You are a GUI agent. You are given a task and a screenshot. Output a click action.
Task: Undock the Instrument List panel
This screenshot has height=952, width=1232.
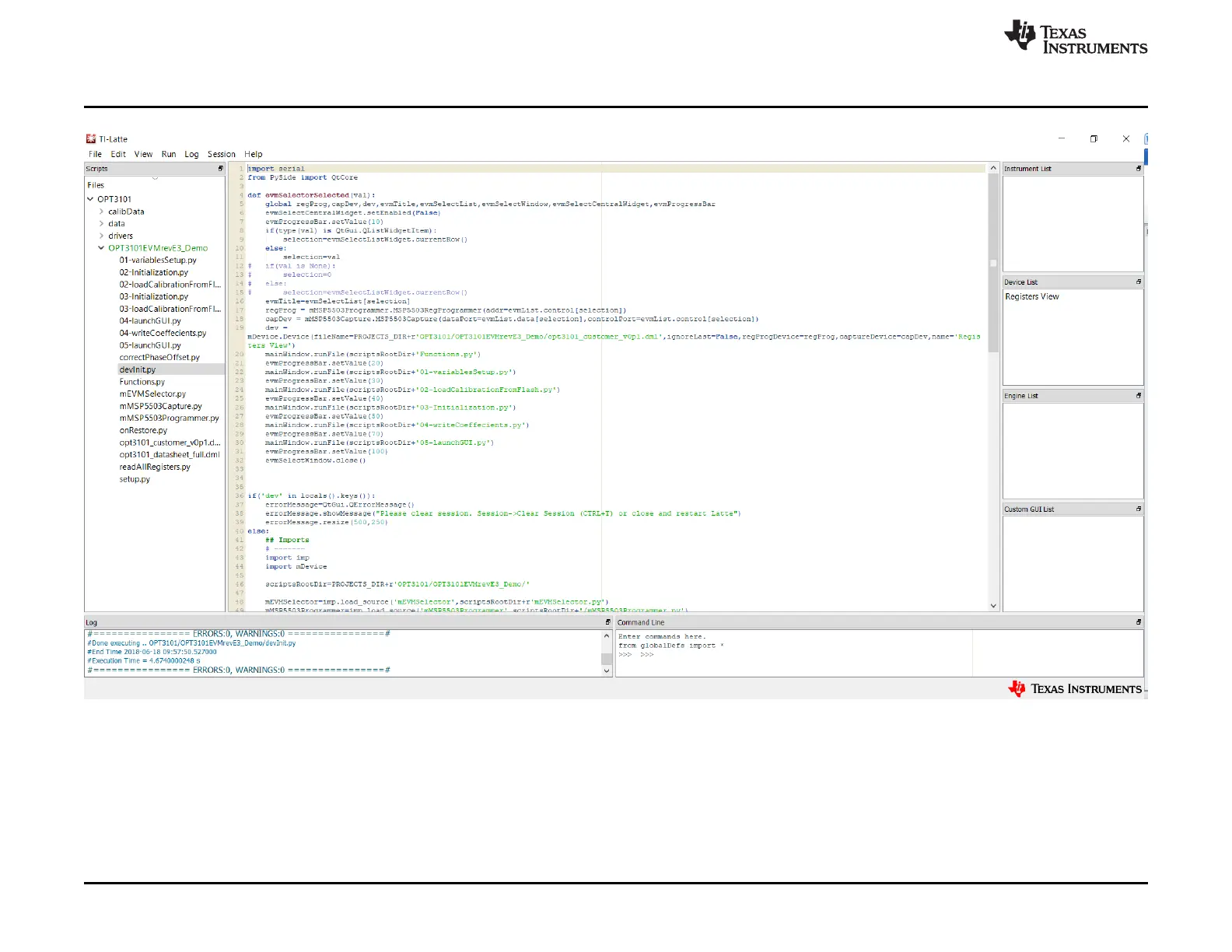tap(1139, 169)
